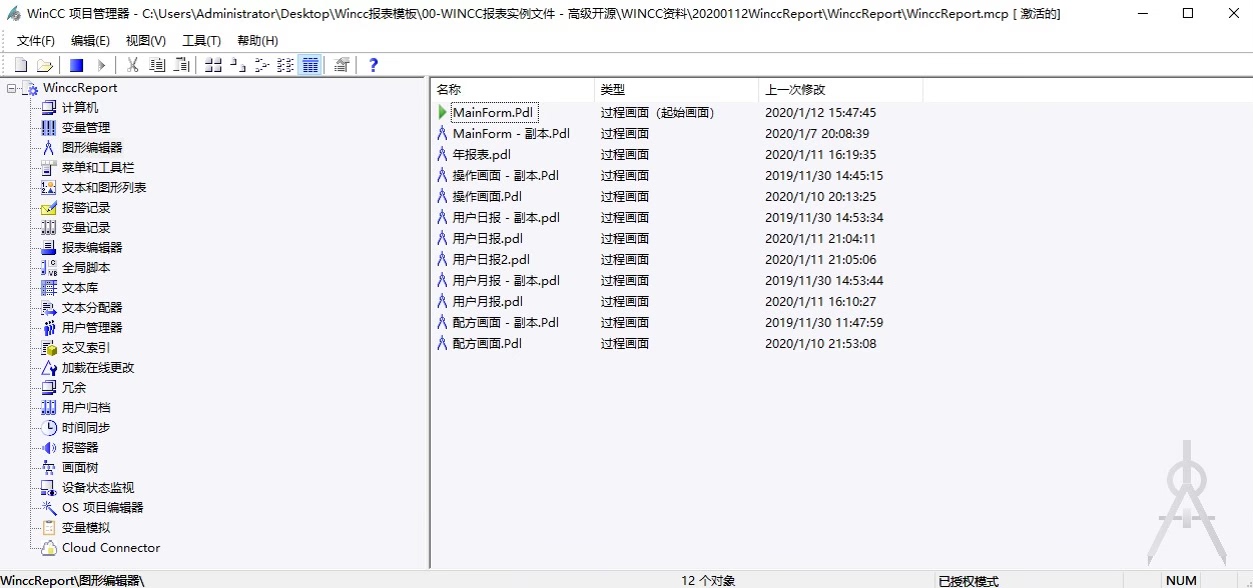The width and height of the screenshot is (1253, 588).
Task: Click the blue Help question mark icon
Action: 374,65
